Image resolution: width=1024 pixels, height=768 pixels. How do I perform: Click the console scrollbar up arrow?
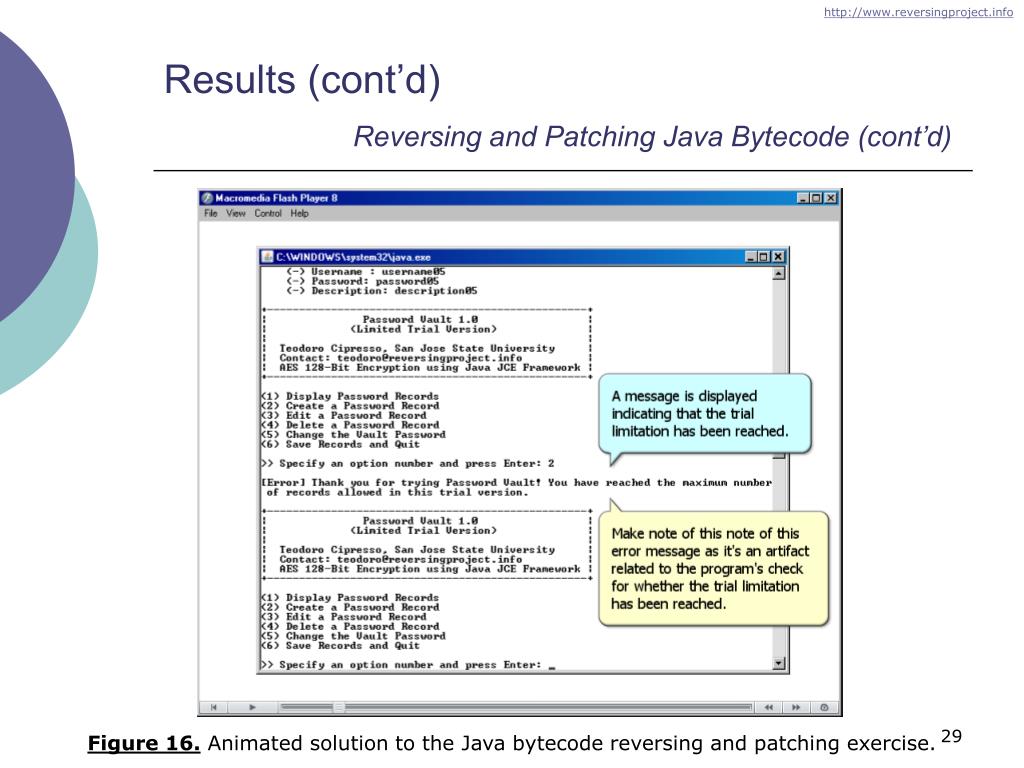pos(778,274)
